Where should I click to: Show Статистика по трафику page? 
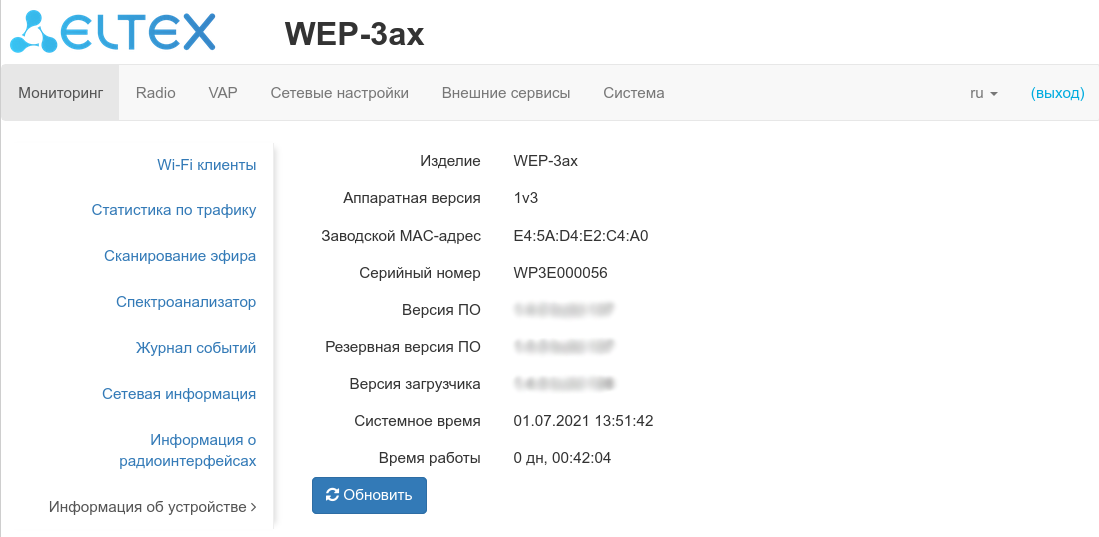174,210
